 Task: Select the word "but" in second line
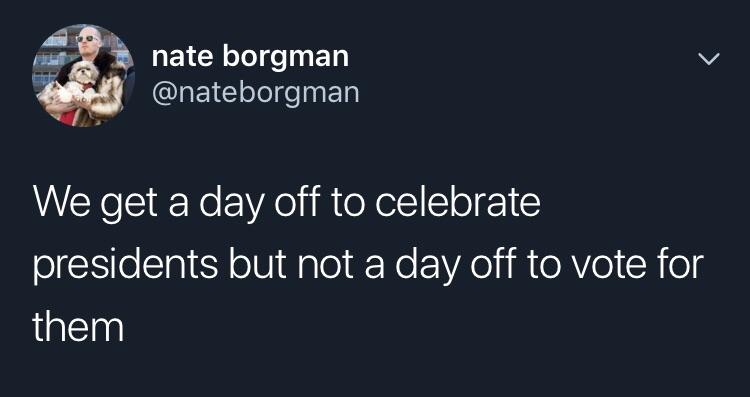259,265
